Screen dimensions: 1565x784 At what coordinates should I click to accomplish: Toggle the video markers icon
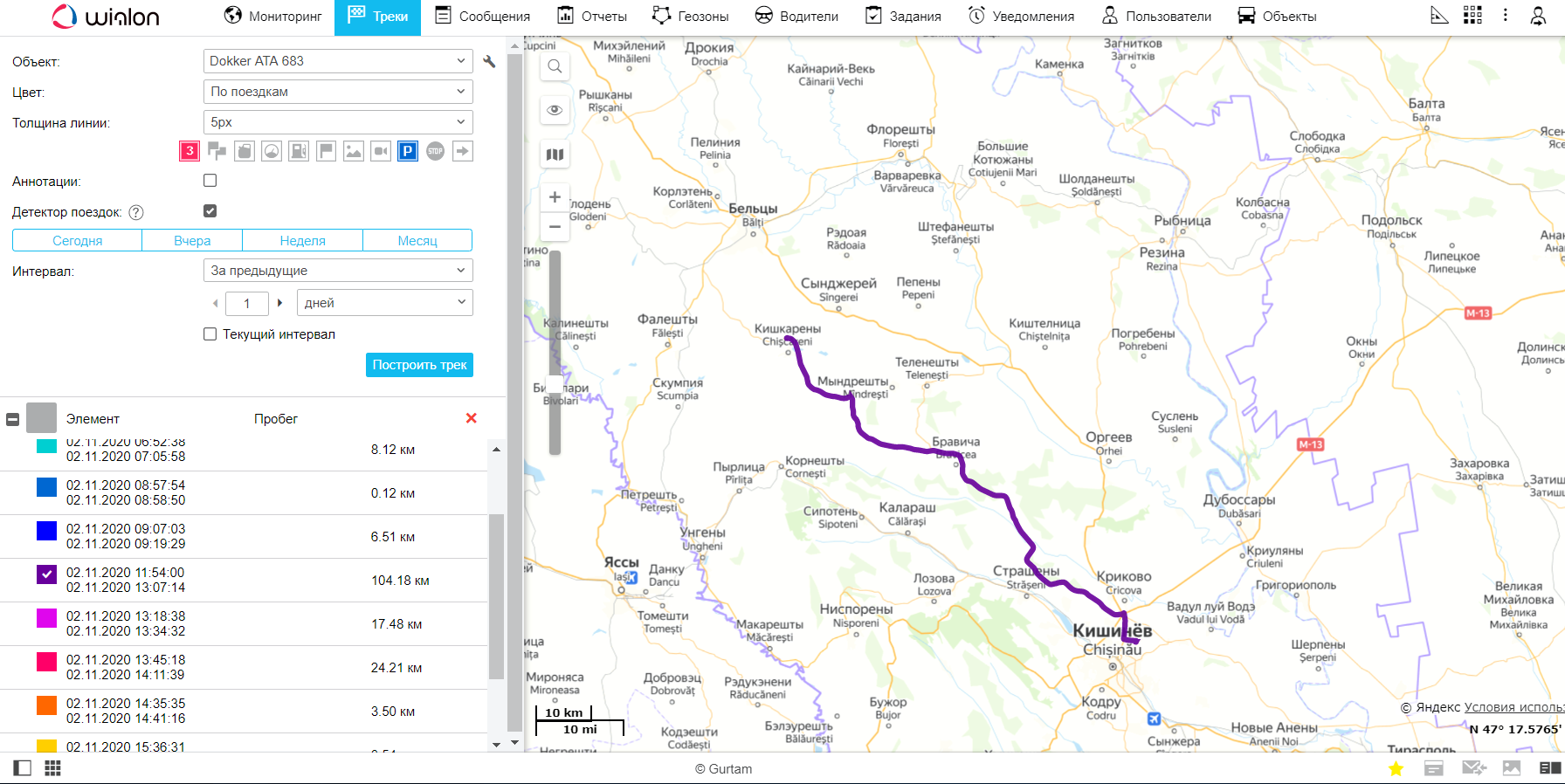click(381, 151)
